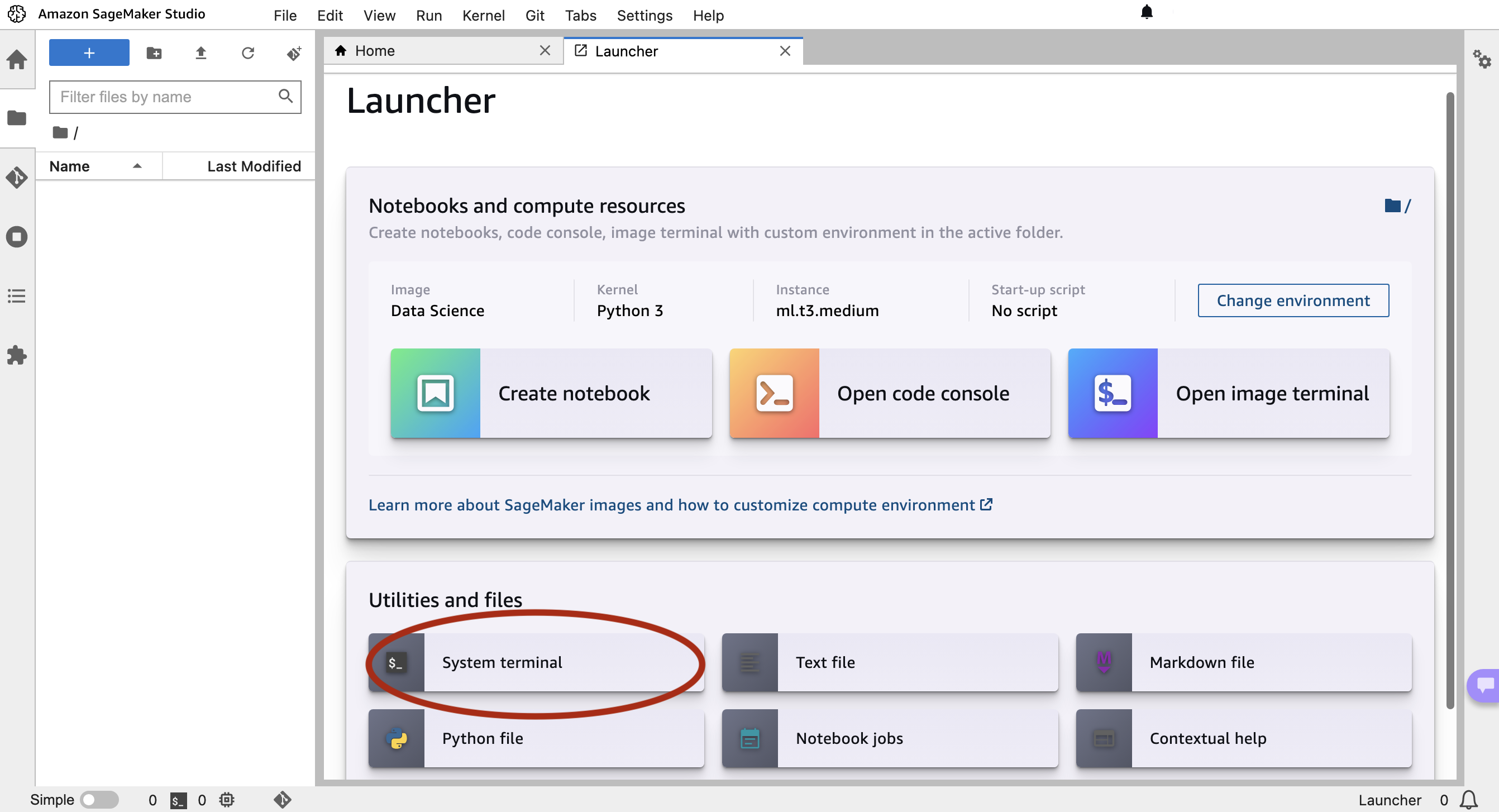Show the Table of Contents panel

(17, 295)
